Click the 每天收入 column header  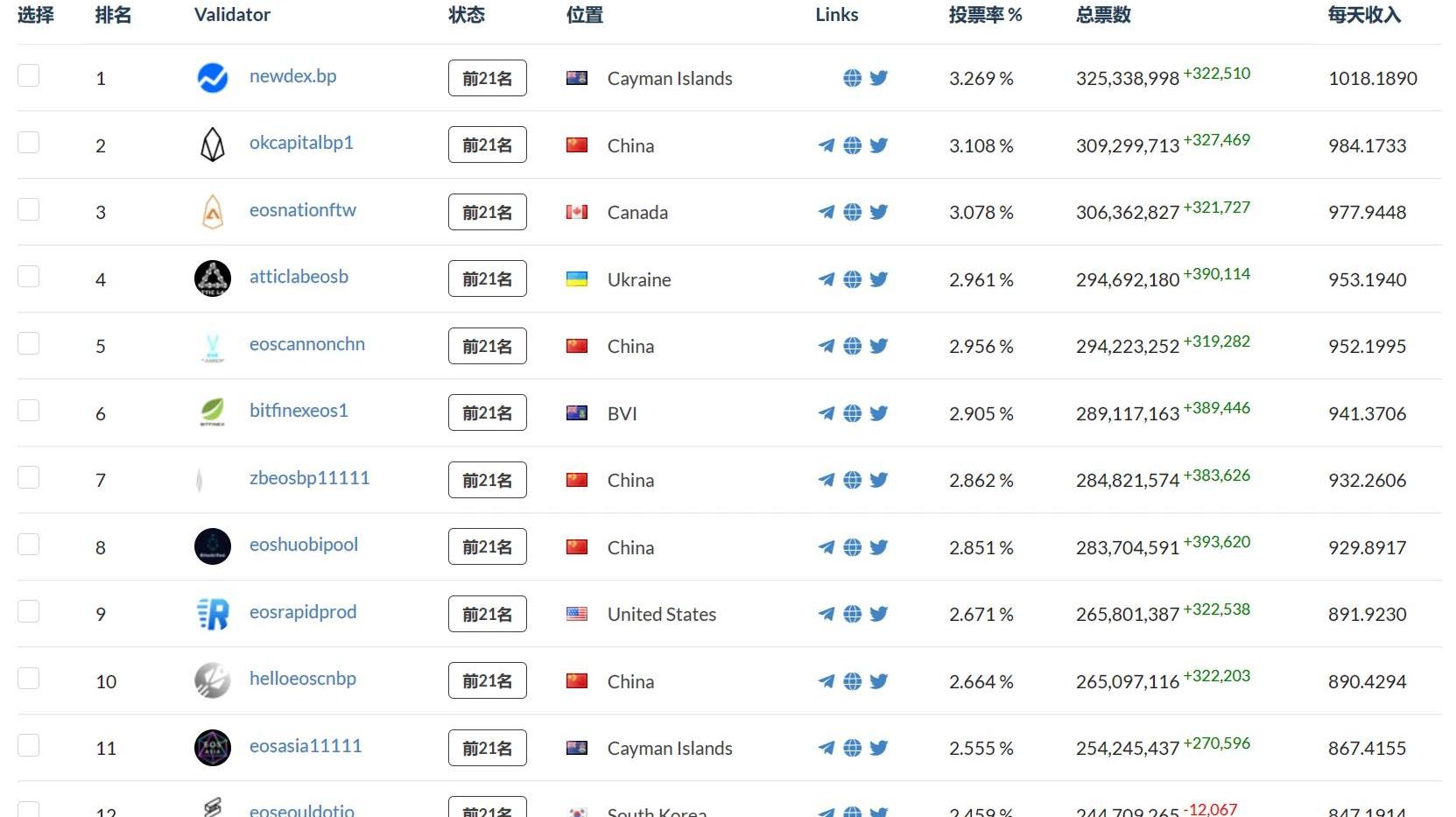(1364, 15)
